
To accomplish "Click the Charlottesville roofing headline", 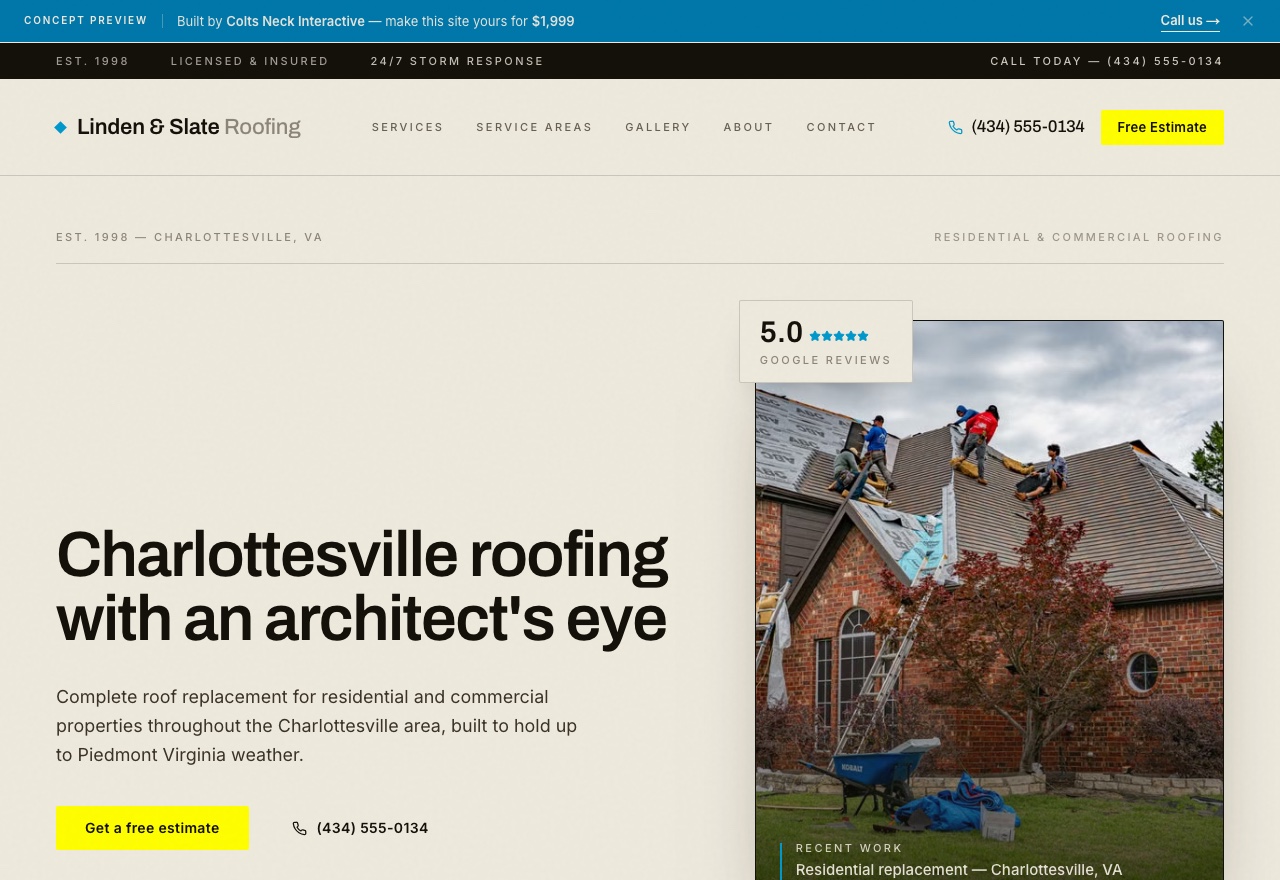I will [362, 586].
